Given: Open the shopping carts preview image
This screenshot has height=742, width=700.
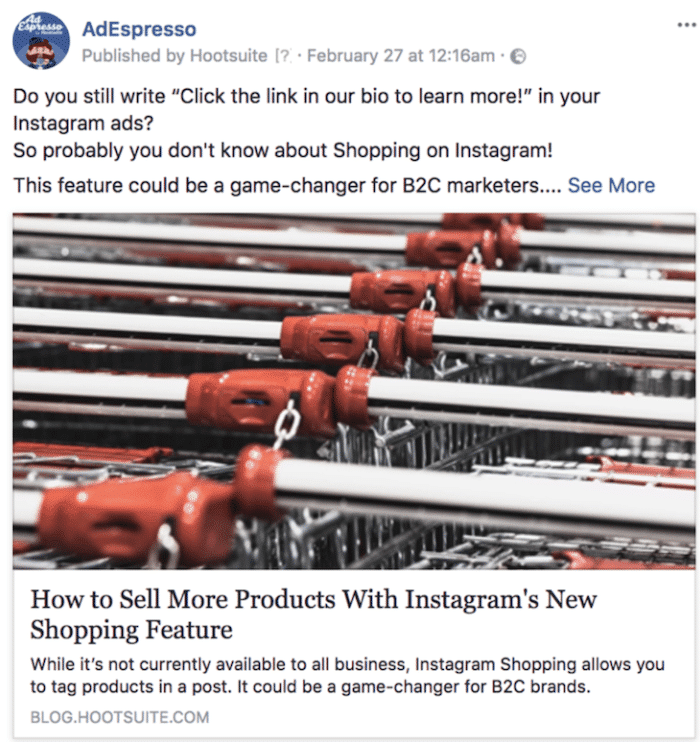Looking at the screenshot, I should click(x=354, y=391).
